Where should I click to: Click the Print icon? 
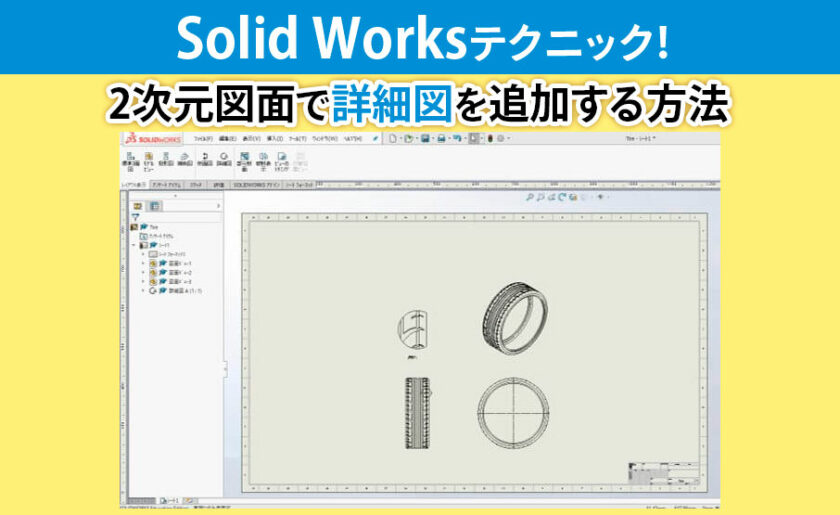coord(441,139)
